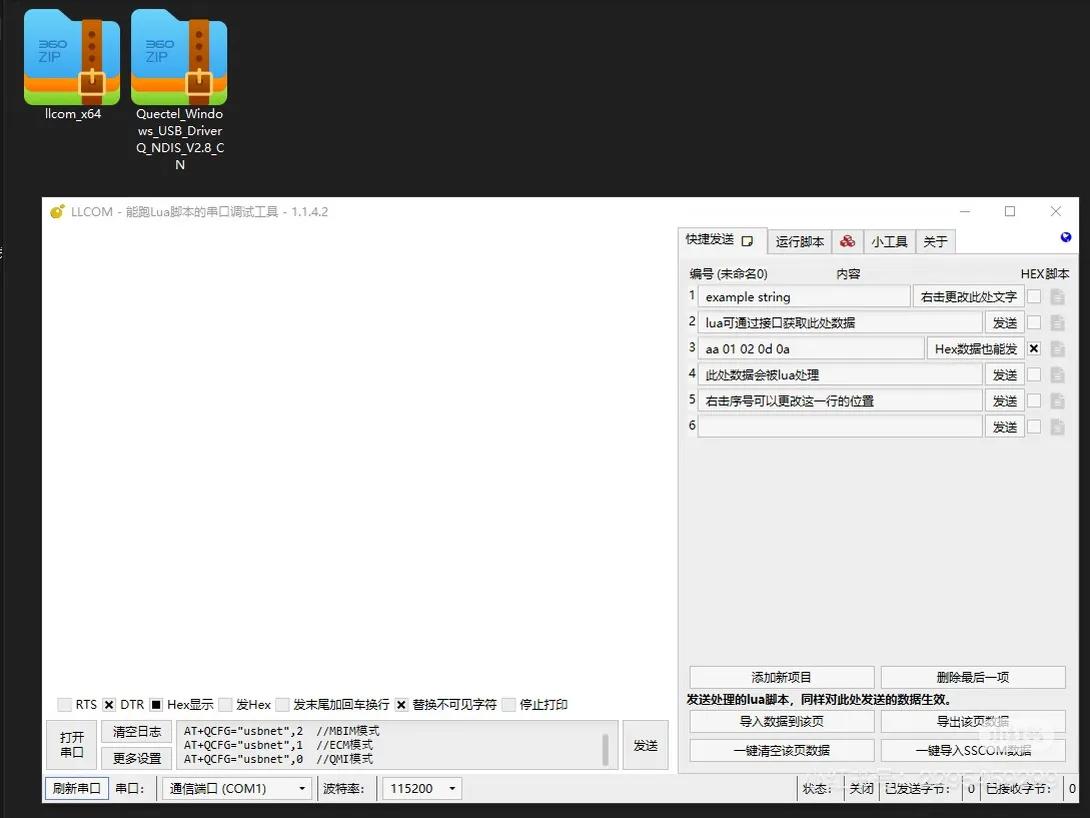Image resolution: width=1090 pixels, height=818 pixels.
Task: Switch to the 快捷发送 tab
Action: 721,240
